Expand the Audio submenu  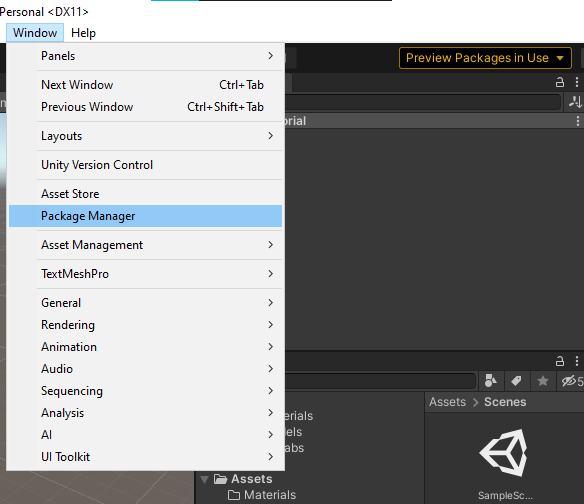click(145, 369)
